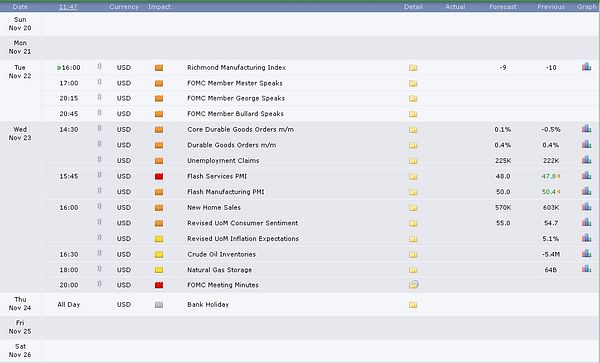The width and height of the screenshot is (600, 363).
Task: Click red high-impact marker for Flash Services PMI
Action: pos(159,176)
